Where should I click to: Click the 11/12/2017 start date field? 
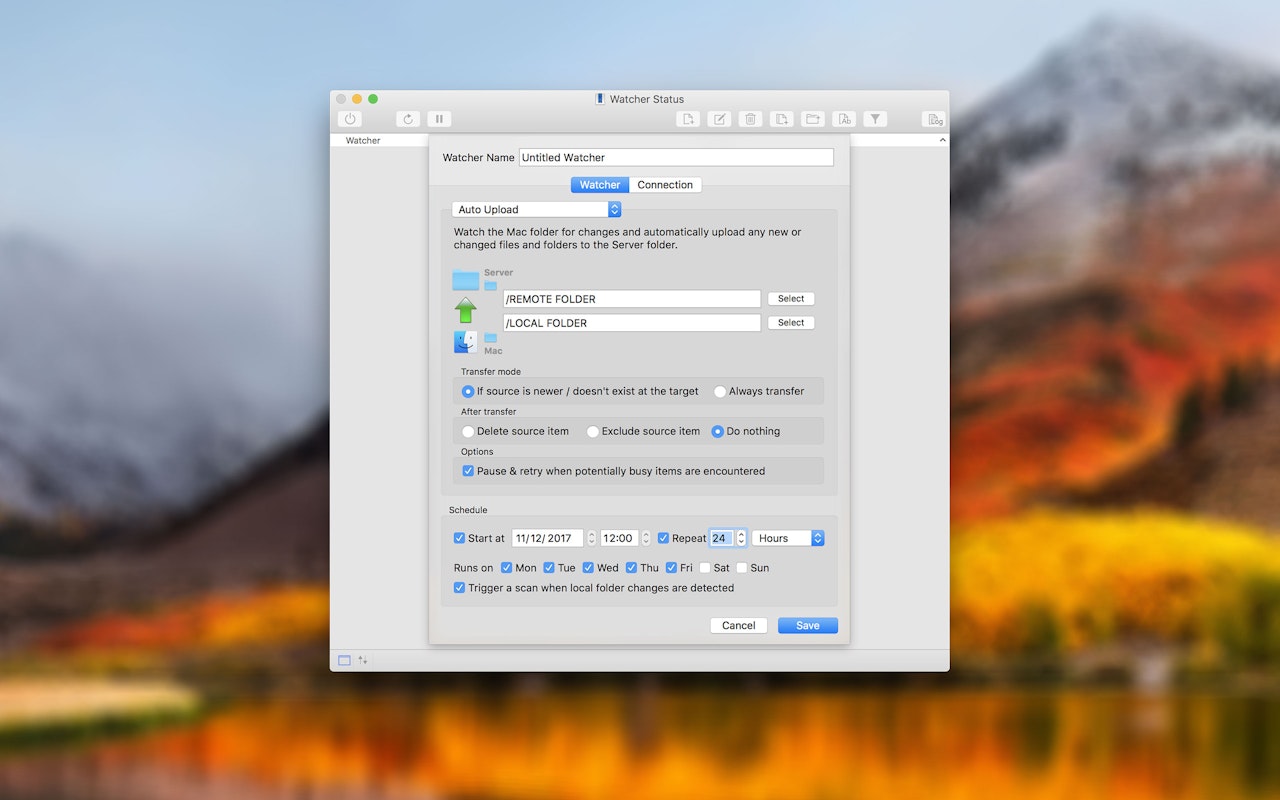(547, 538)
